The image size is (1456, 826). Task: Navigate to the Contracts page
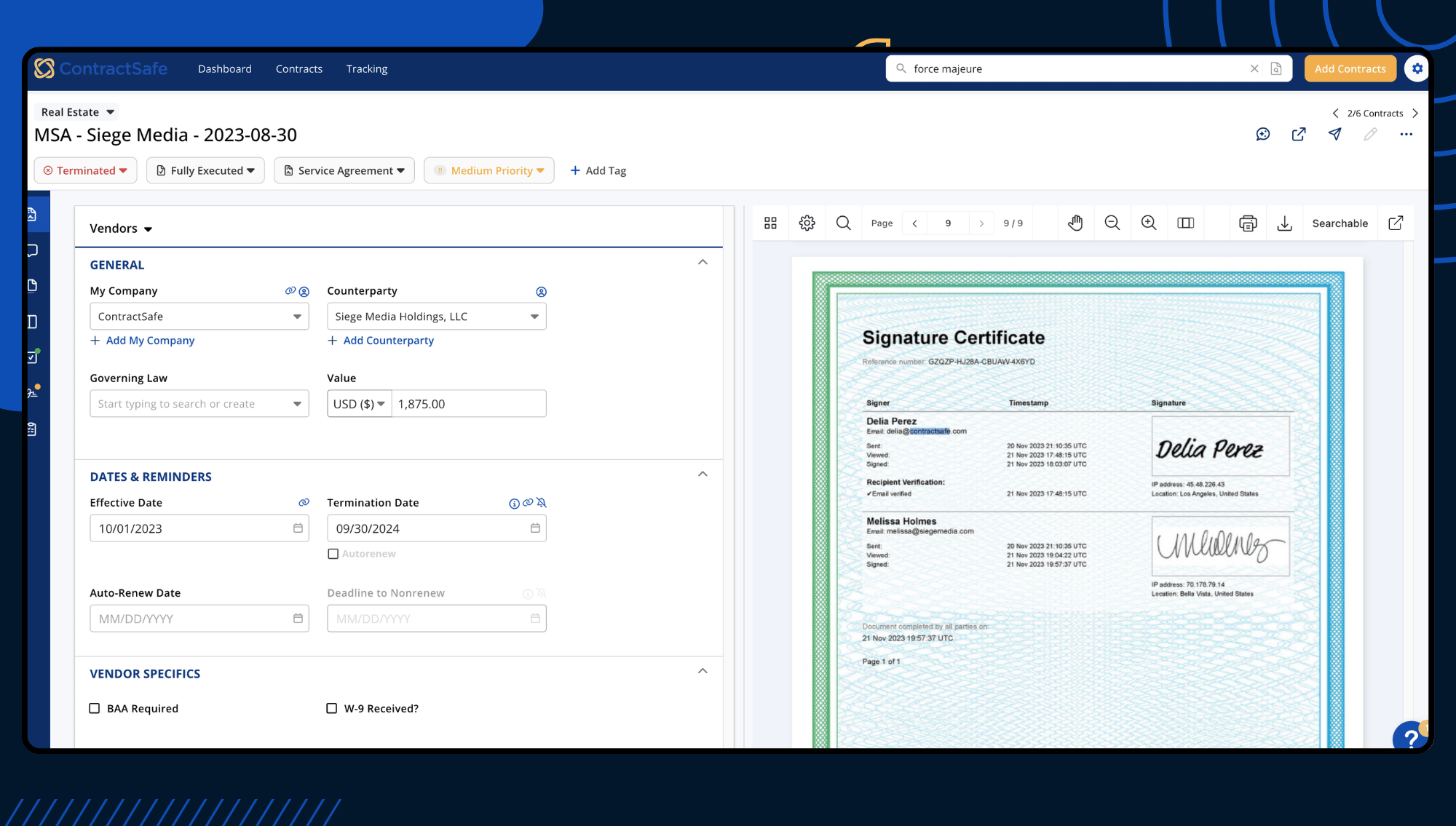click(298, 68)
